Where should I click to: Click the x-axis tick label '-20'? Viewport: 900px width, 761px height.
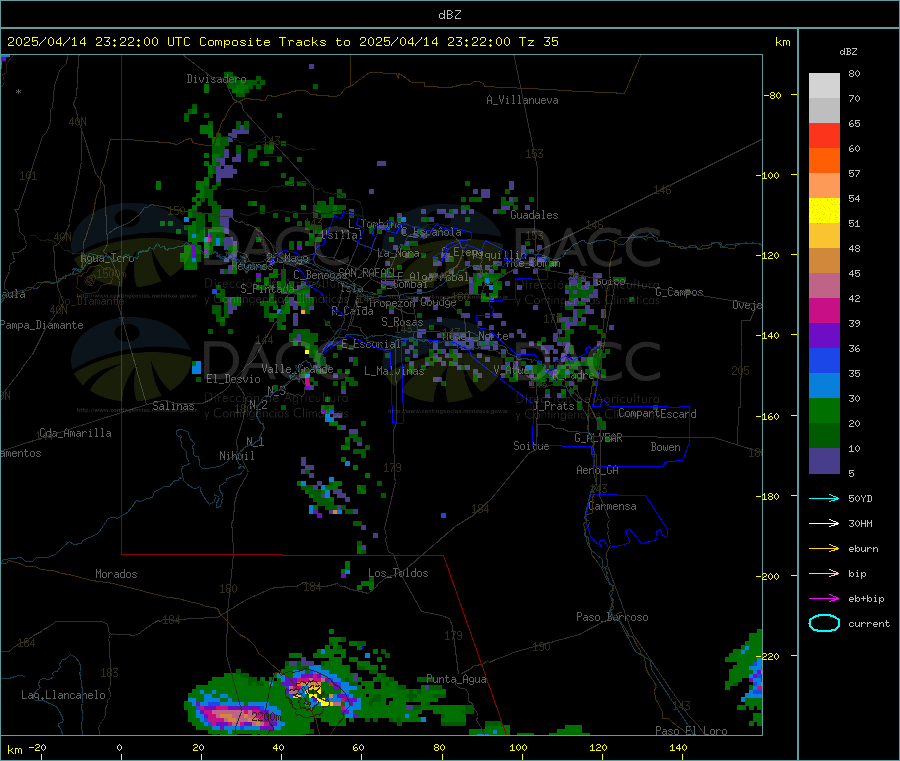(37, 748)
